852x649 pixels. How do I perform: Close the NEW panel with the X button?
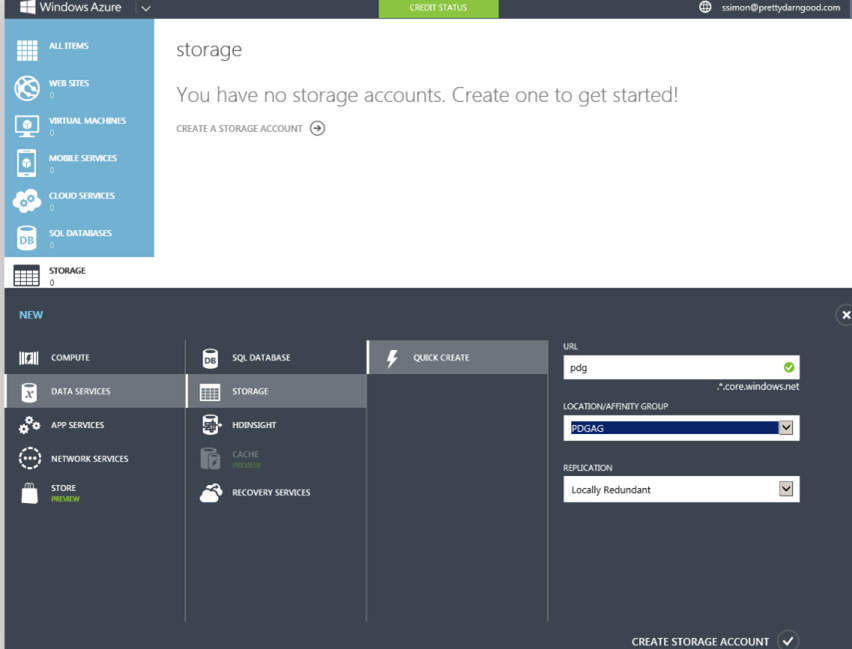pos(845,315)
